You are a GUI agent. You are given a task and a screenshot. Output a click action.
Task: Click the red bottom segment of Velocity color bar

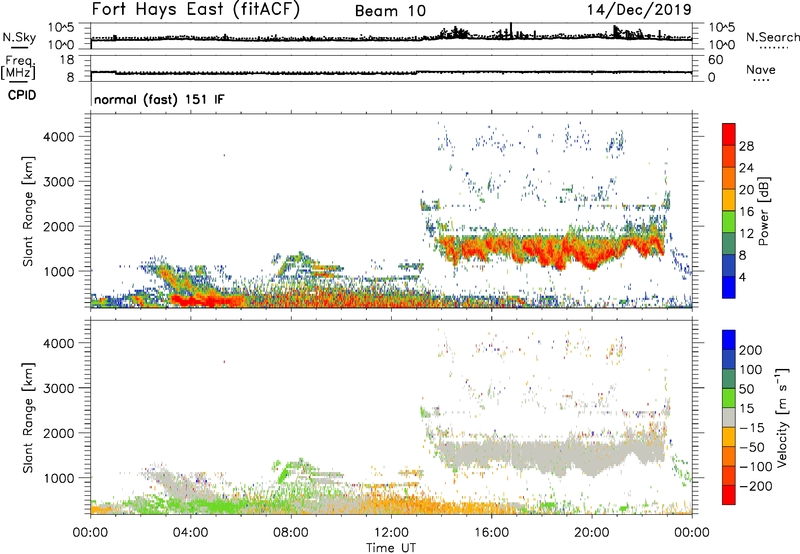[x=729, y=495]
